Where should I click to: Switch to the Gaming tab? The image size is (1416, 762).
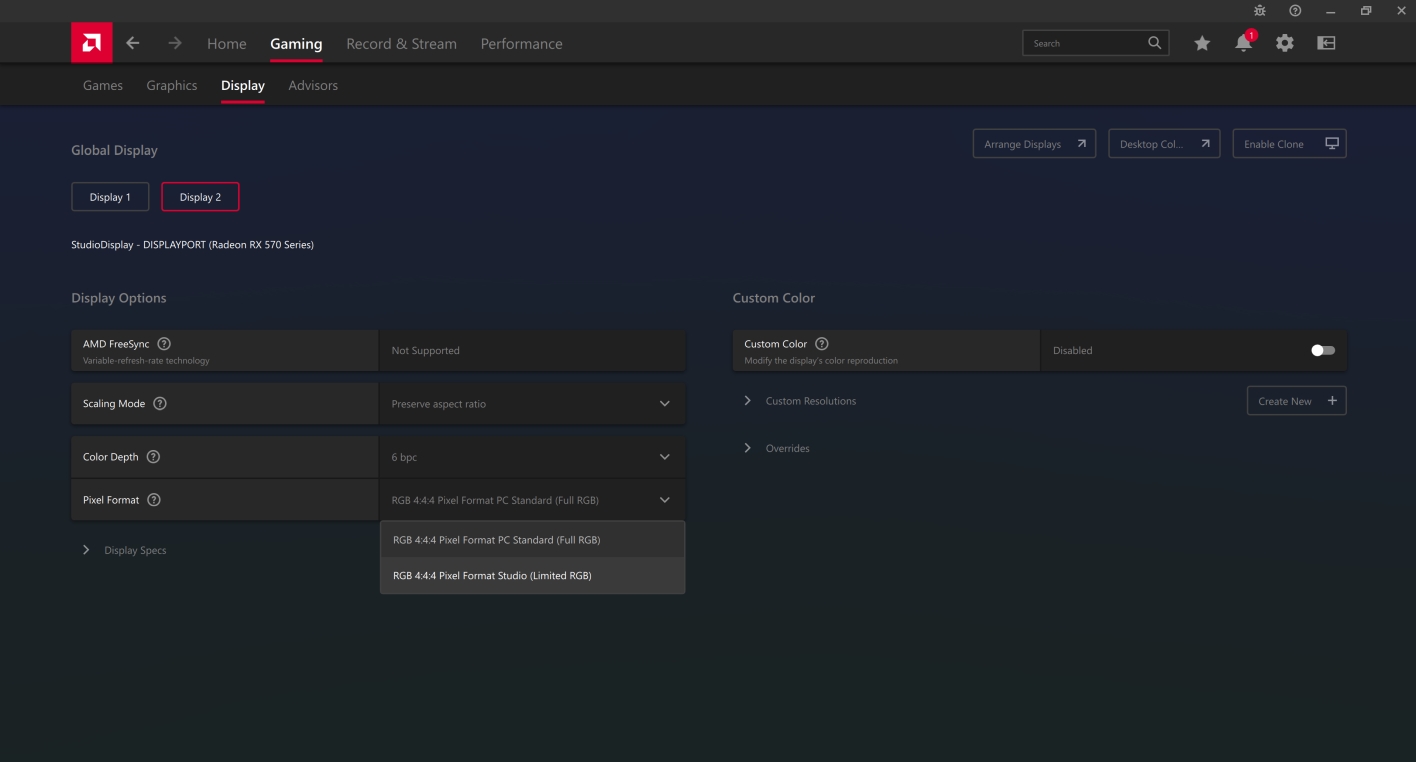pyautogui.click(x=296, y=43)
